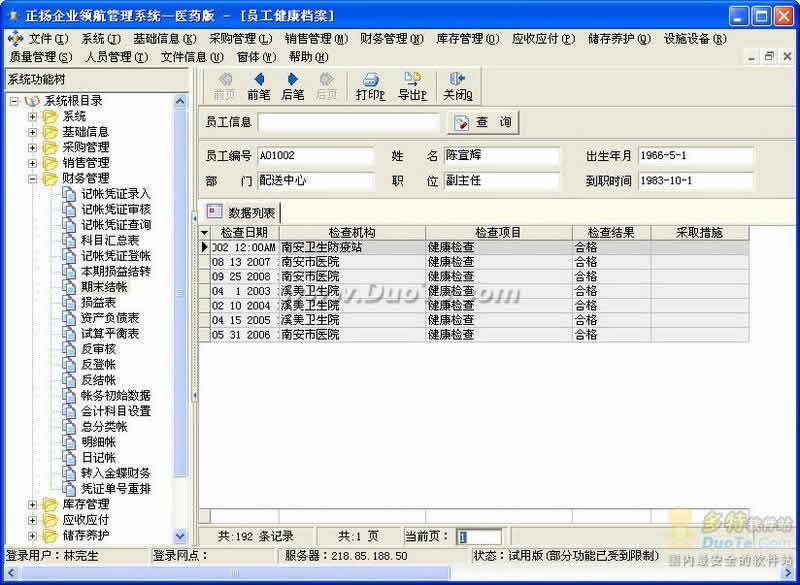Expand the 库存管理 folder node
Screen dimensions: 800x585
(33, 505)
